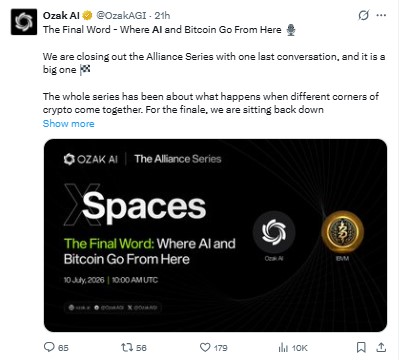Click the golden IBVM coin logo
400x360 pixels.
(x=342, y=232)
